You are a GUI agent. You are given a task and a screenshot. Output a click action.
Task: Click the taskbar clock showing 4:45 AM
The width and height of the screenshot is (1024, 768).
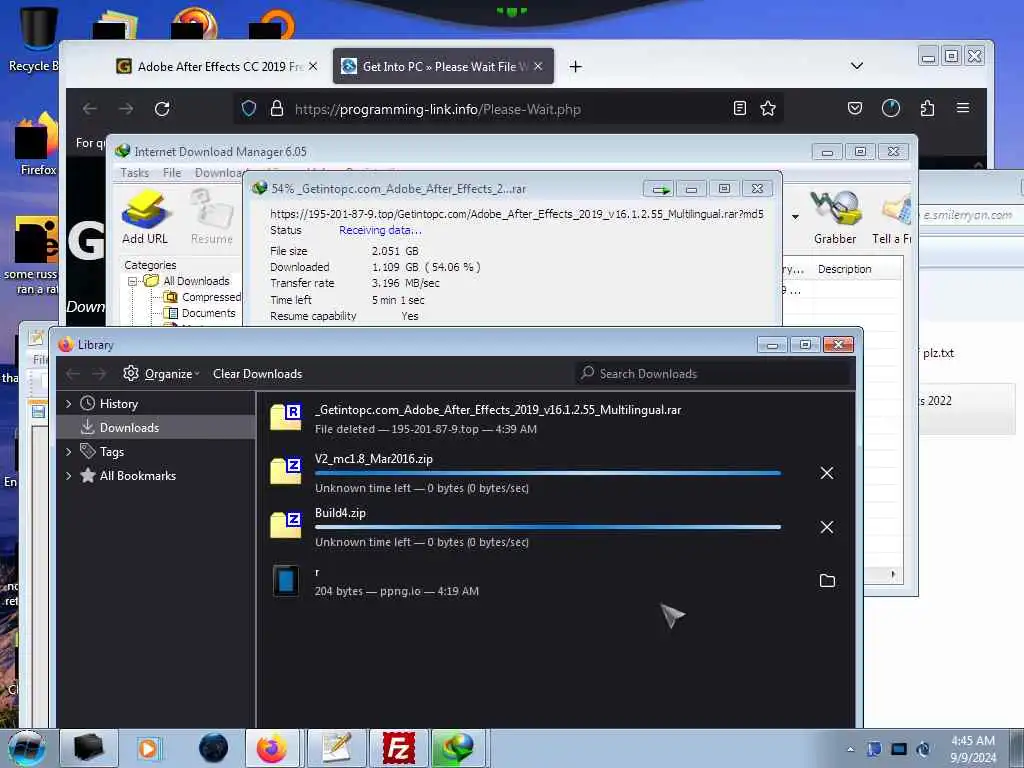point(972,749)
